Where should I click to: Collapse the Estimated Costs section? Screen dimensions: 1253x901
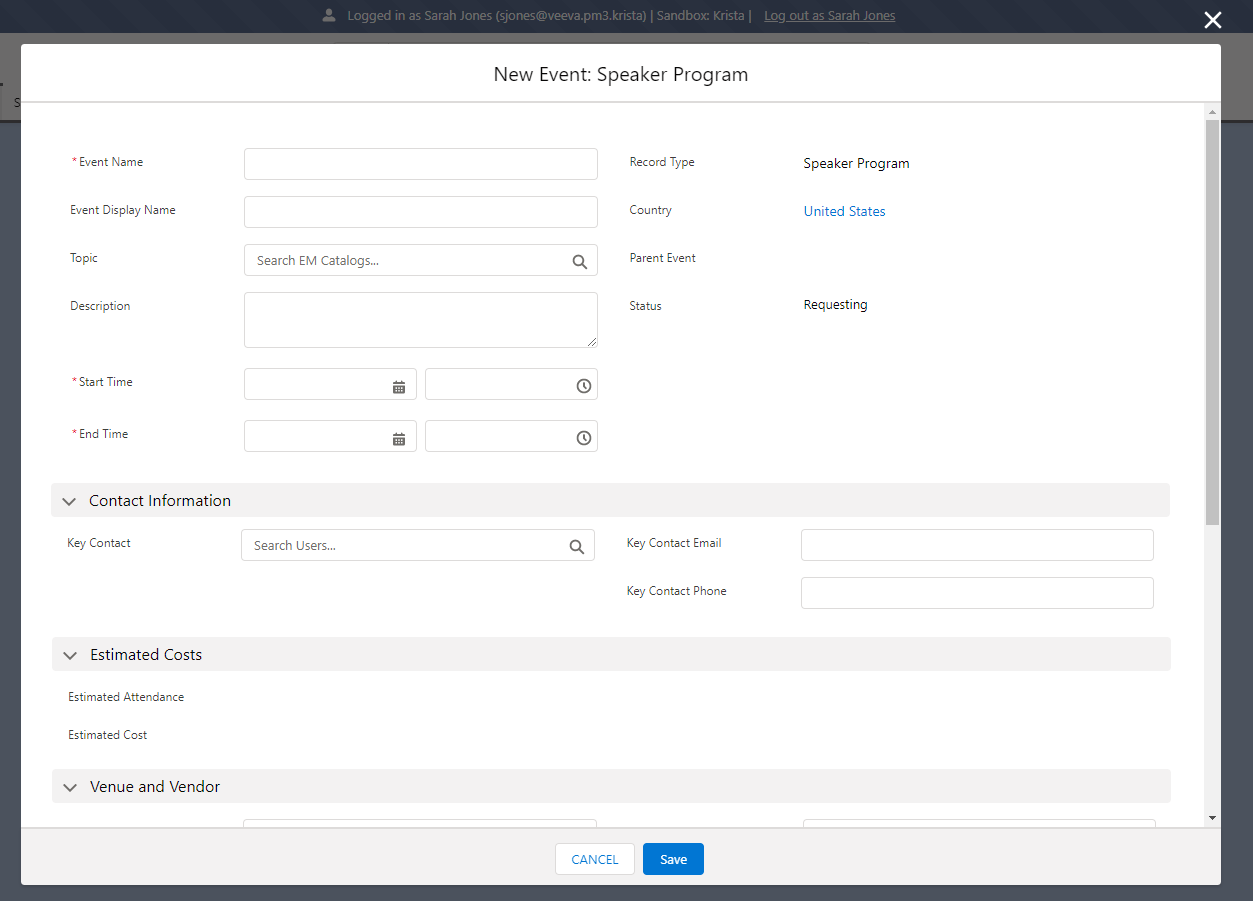[x=70, y=655]
